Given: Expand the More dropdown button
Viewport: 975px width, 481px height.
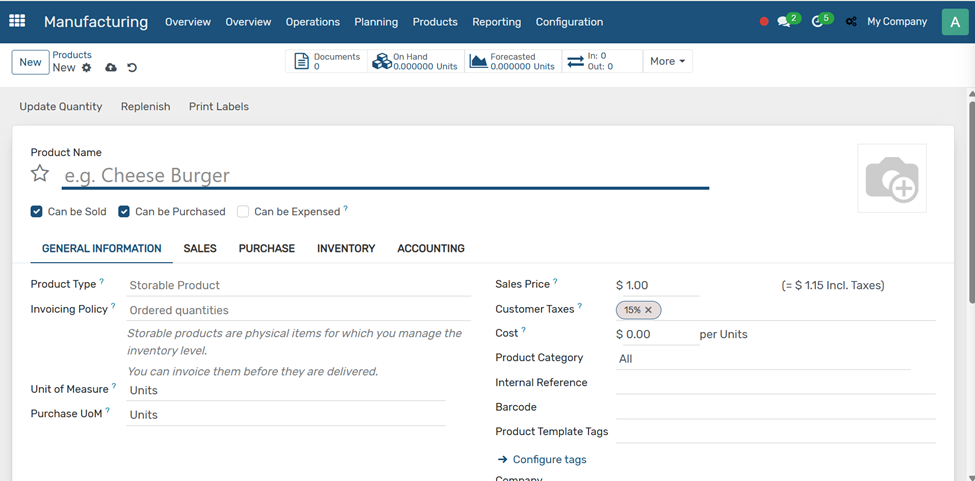Looking at the screenshot, I should pyautogui.click(x=667, y=61).
